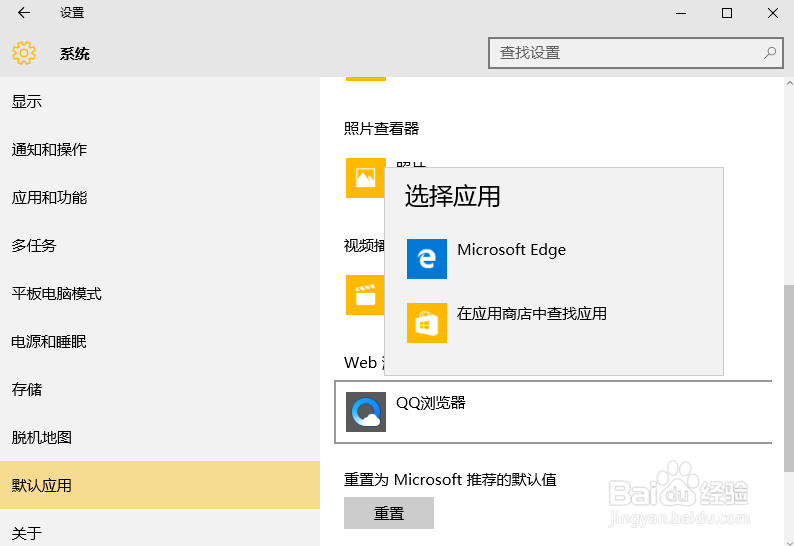This screenshot has height=546, width=794.
Task: Click the 设置 window title
Action: point(72,13)
